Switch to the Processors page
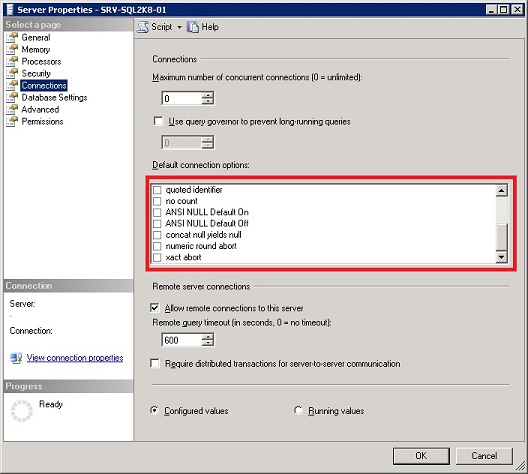This screenshot has width=528, height=474. point(41,61)
